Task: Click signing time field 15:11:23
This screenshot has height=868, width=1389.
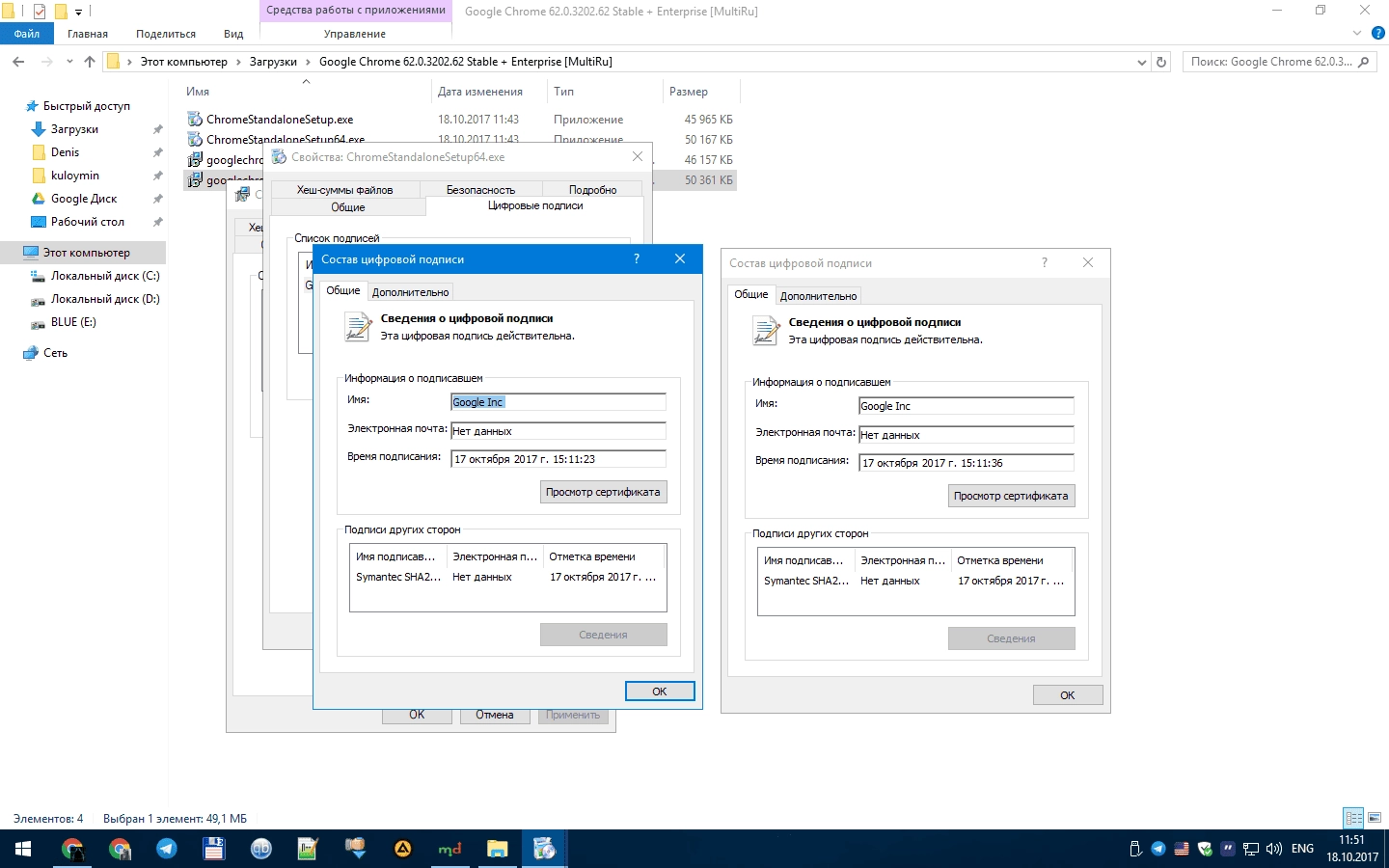Action: click(x=558, y=459)
